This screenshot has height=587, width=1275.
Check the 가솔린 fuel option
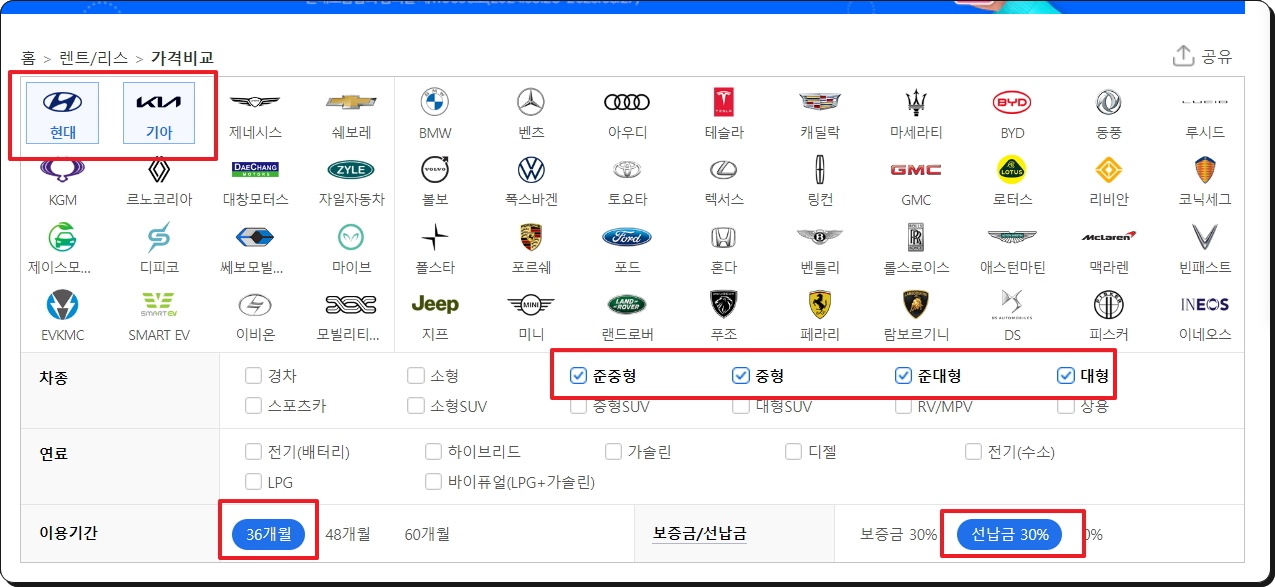click(613, 452)
